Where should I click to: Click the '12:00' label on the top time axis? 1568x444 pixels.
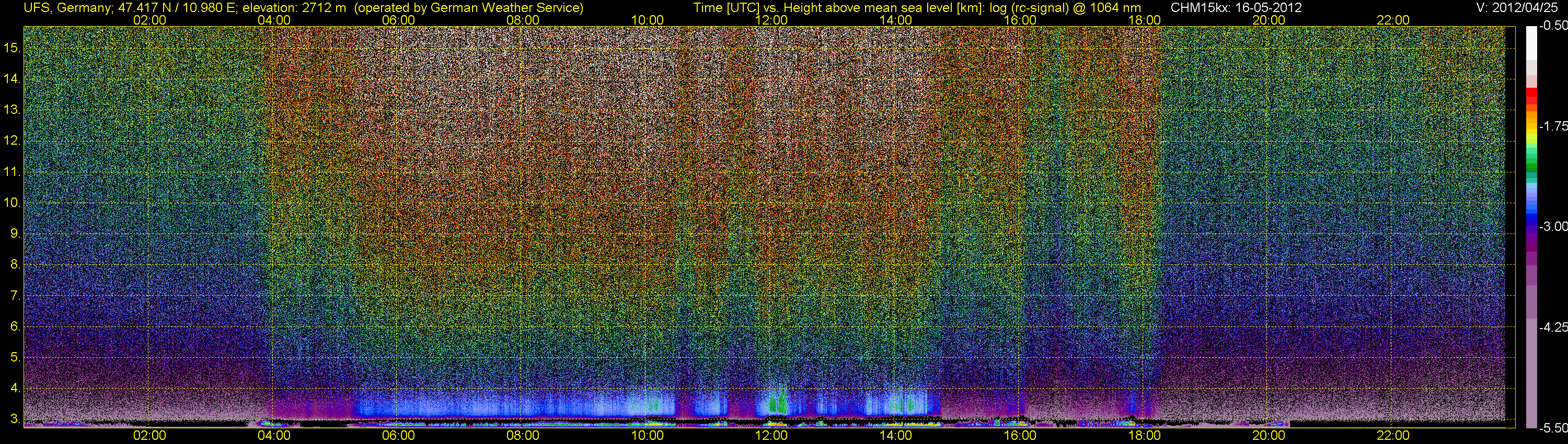[771, 20]
